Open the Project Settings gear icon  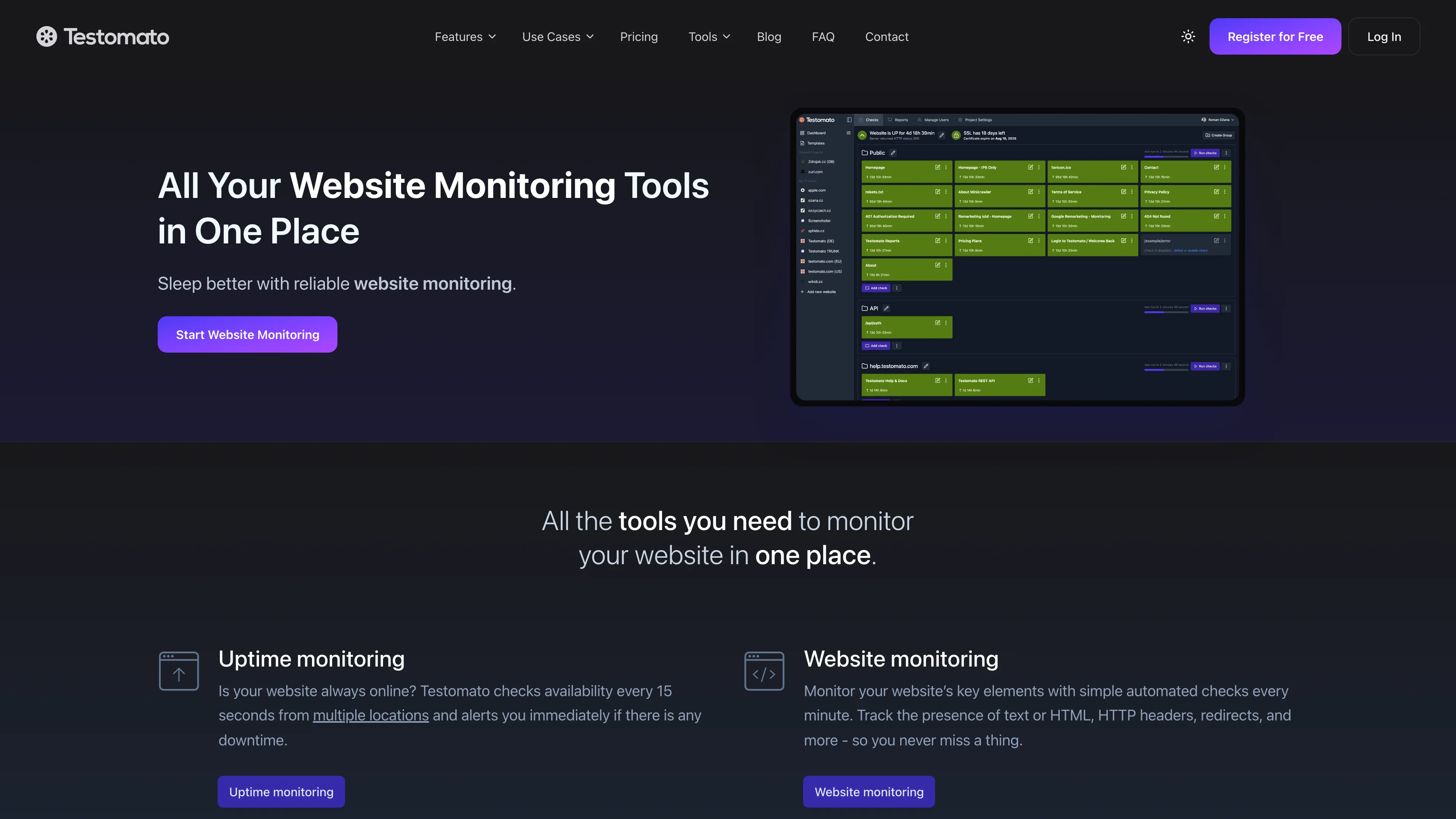[x=960, y=120]
